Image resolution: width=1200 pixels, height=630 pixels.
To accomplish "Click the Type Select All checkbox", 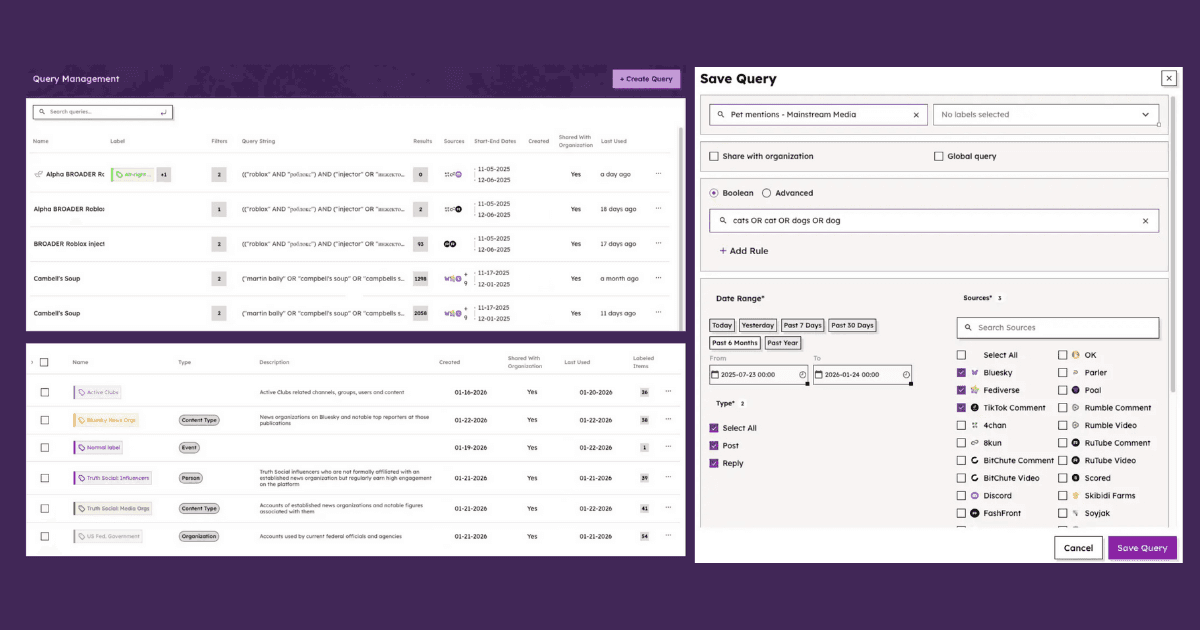I will pyautogui.click(x=714, y=428).
